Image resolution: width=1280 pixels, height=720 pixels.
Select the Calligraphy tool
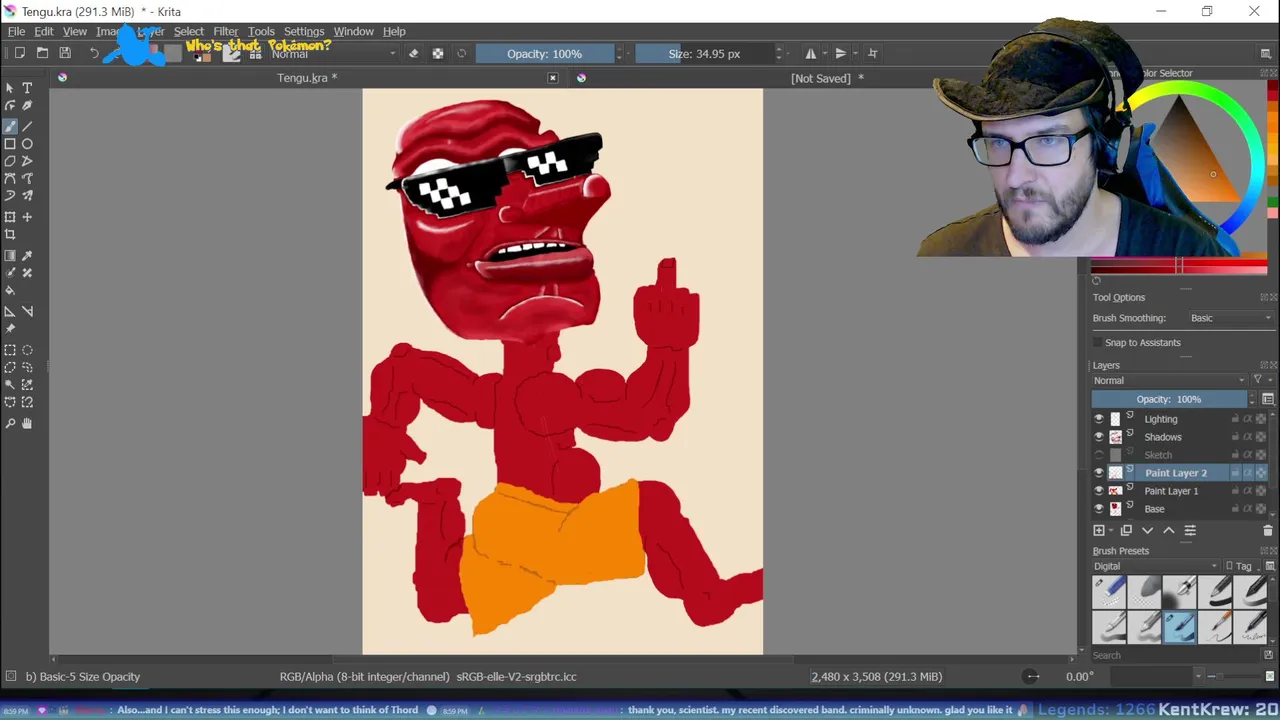coord(27,106)
